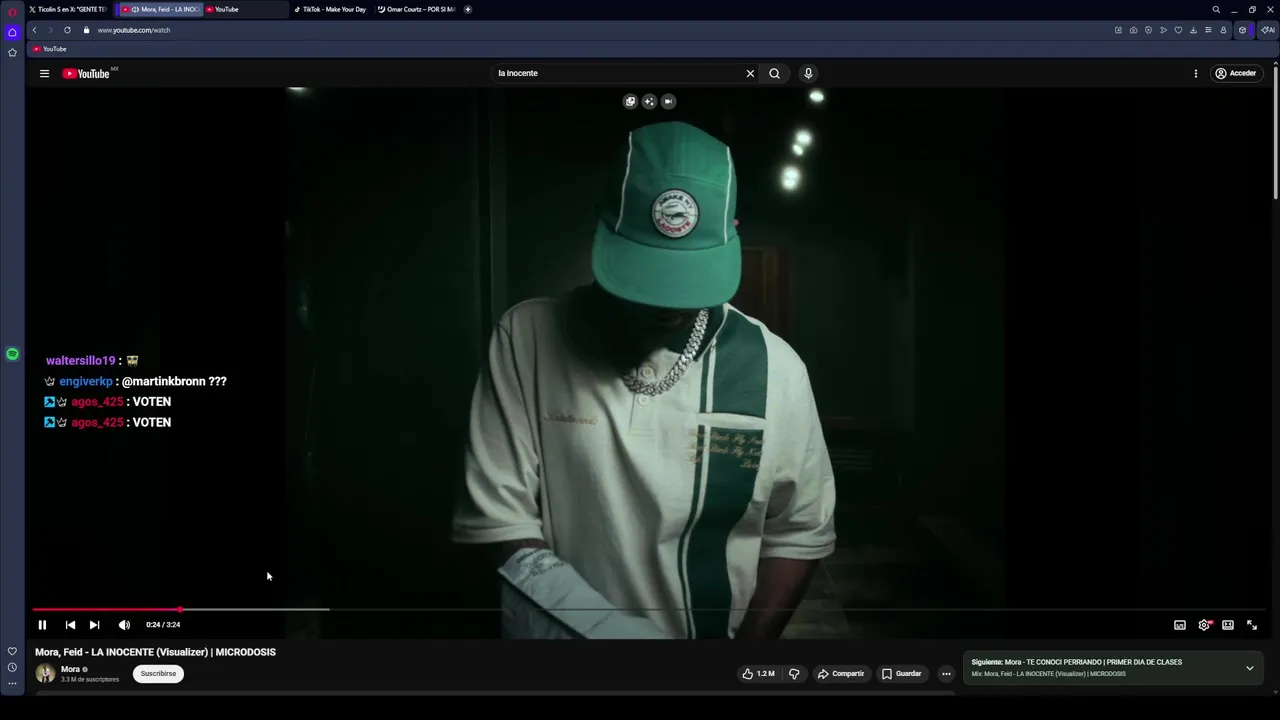Go back in browser history
The width and height of the screenshot is (1280, 720).
(x=34, y=30)
